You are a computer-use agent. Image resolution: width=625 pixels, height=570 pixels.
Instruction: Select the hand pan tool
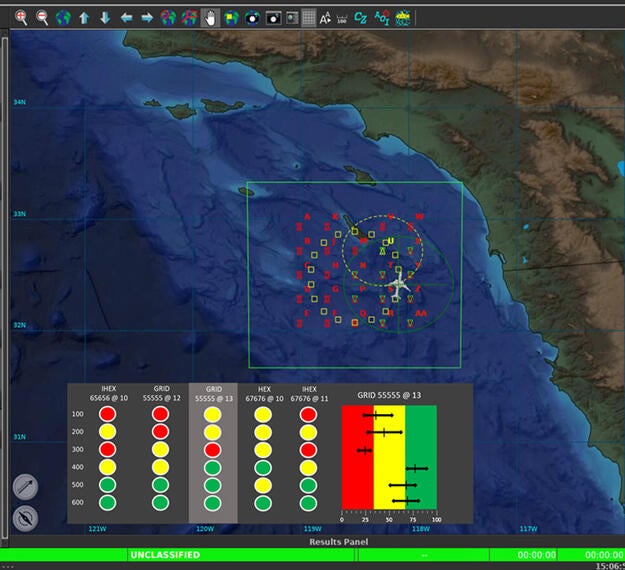tap(210, 17)
